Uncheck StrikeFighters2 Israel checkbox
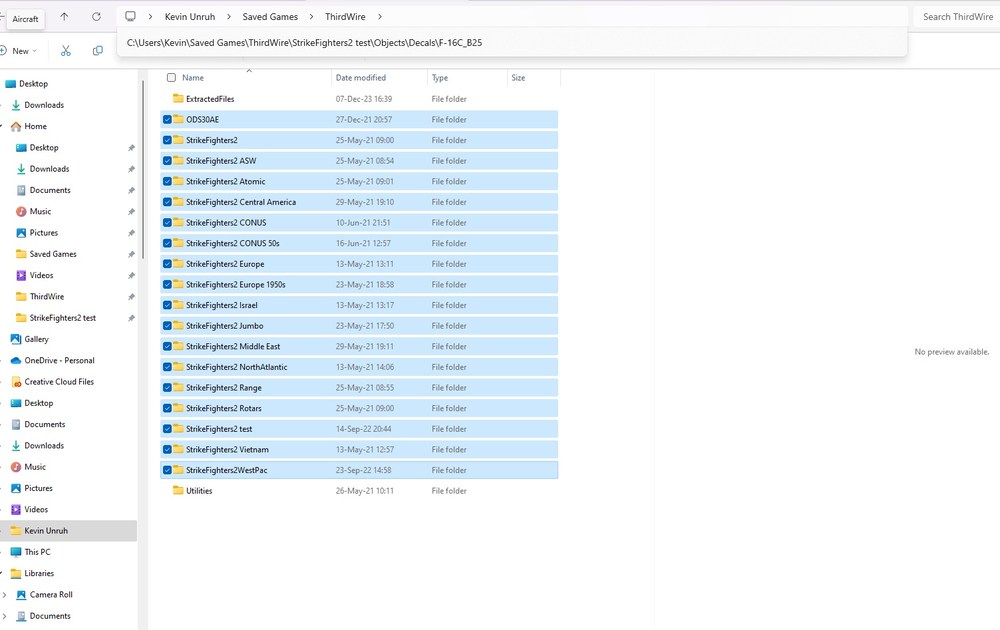Image resolution: width=1000 pixels, height=630 pixels. tap(167, 305)
